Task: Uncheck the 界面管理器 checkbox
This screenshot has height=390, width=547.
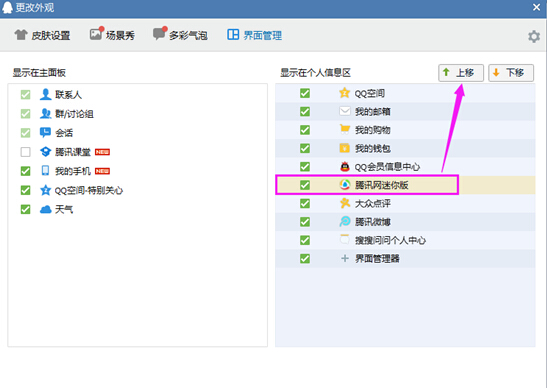Action: tap(305, 258)
